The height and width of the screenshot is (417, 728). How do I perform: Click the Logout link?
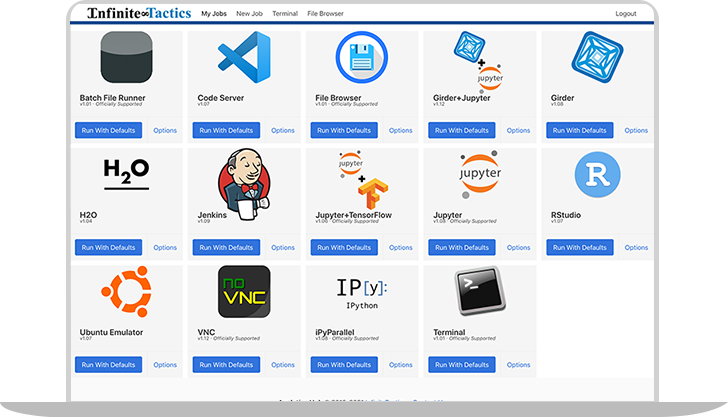[x=626, y=13]
